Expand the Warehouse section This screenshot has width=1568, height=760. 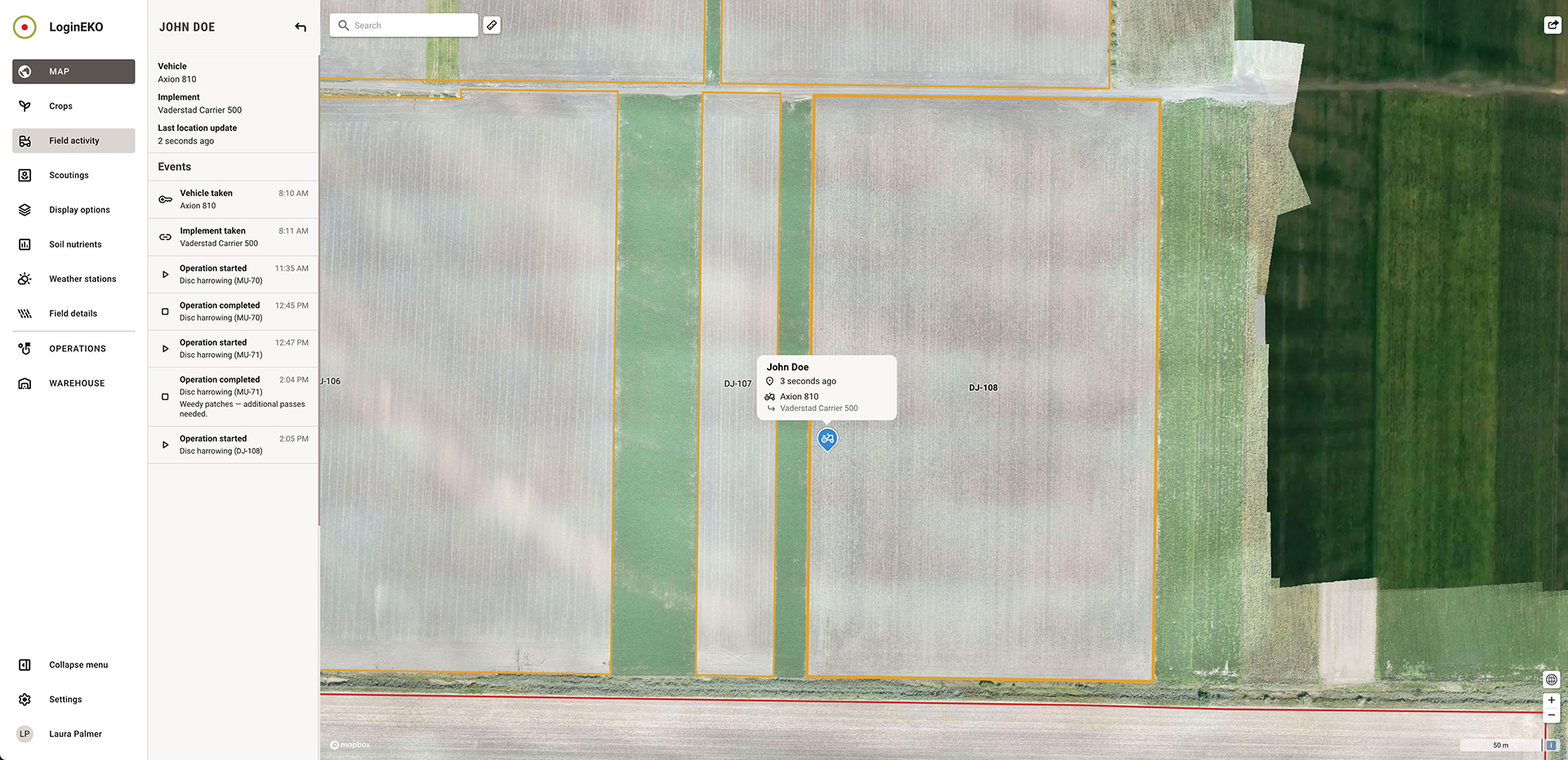[77, 383]
